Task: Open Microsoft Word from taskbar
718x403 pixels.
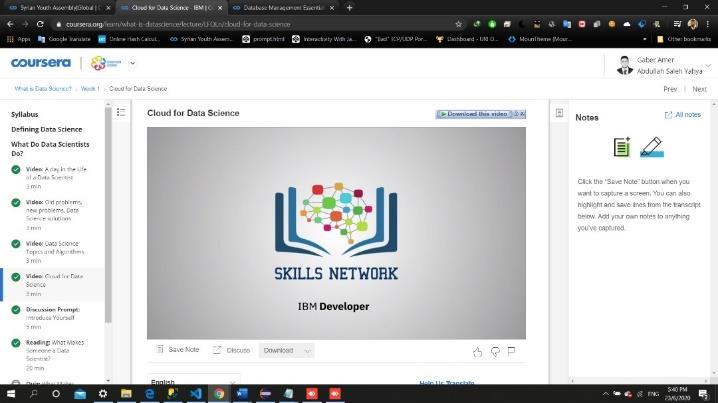Action: [242, 394]
